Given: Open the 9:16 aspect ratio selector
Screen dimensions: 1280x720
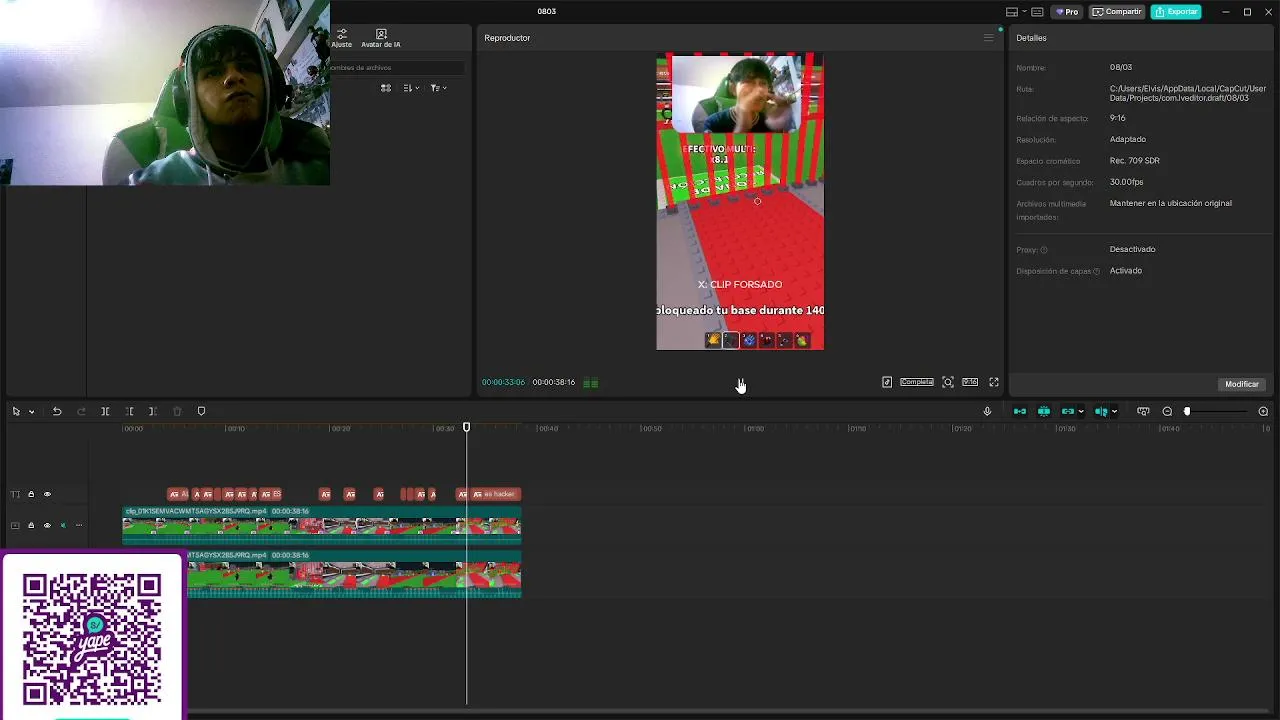Looking at the screenshot, I should (x=970, y=382).
